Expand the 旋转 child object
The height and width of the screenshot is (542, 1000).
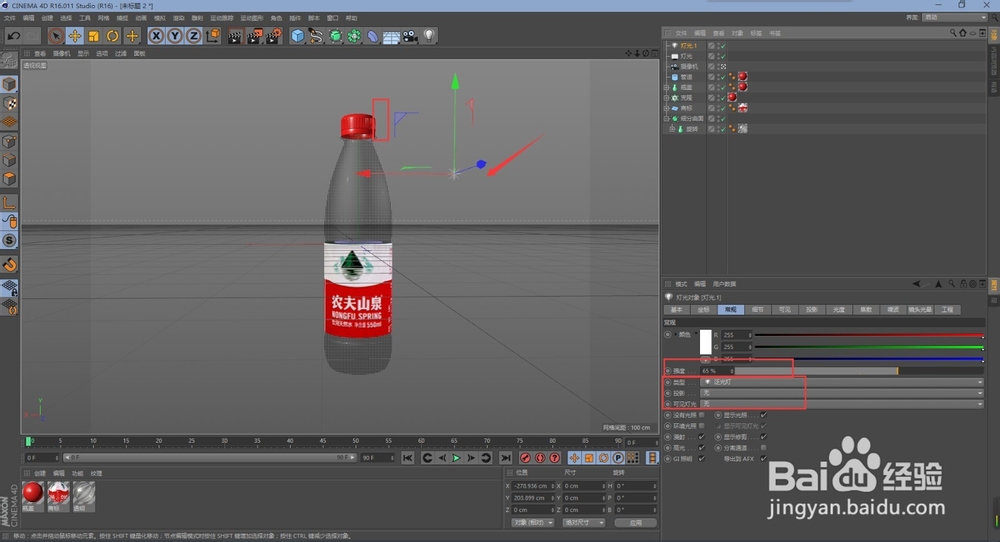coord(672,129)
